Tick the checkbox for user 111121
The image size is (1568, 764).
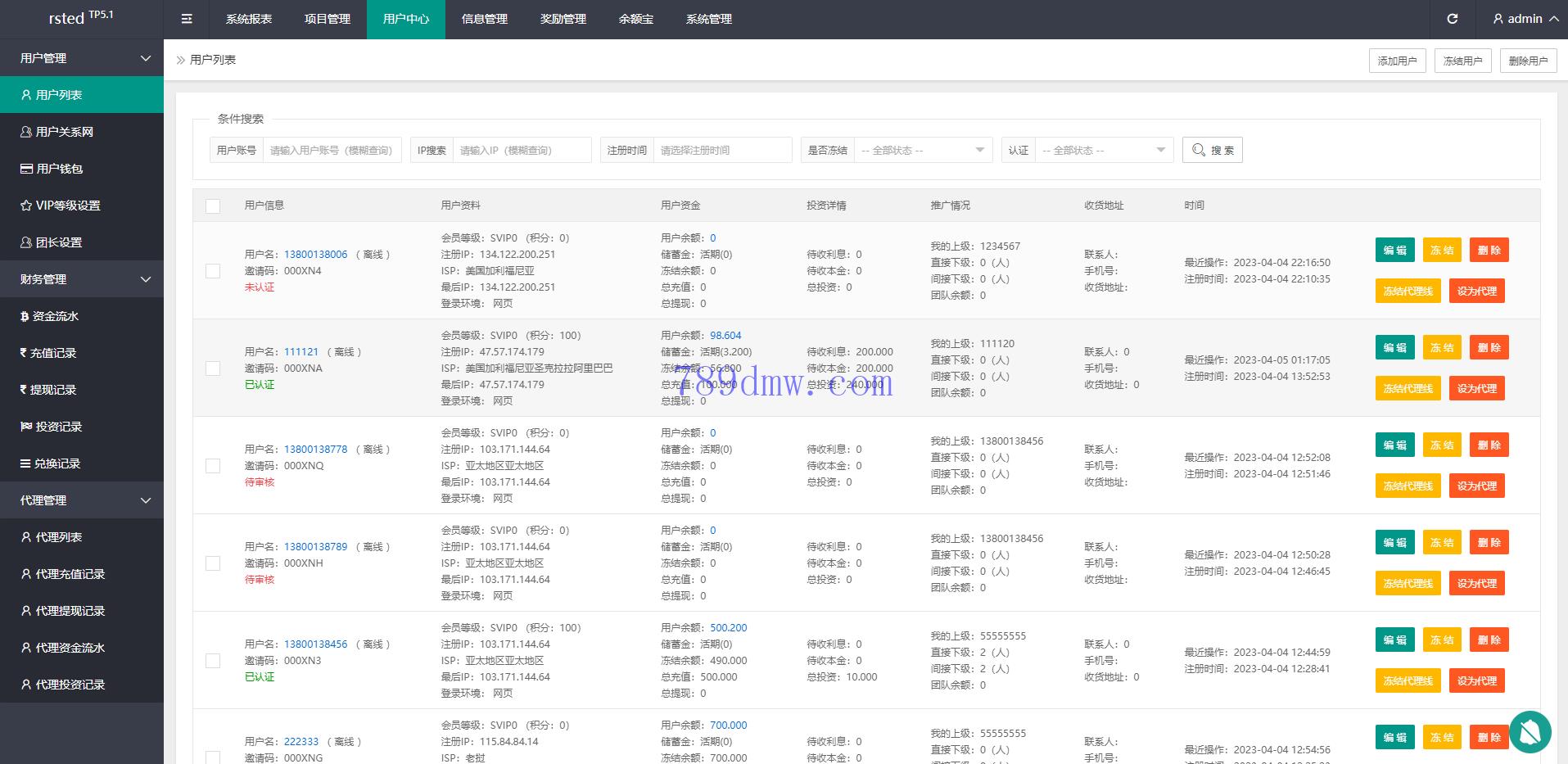click(213, 368)
